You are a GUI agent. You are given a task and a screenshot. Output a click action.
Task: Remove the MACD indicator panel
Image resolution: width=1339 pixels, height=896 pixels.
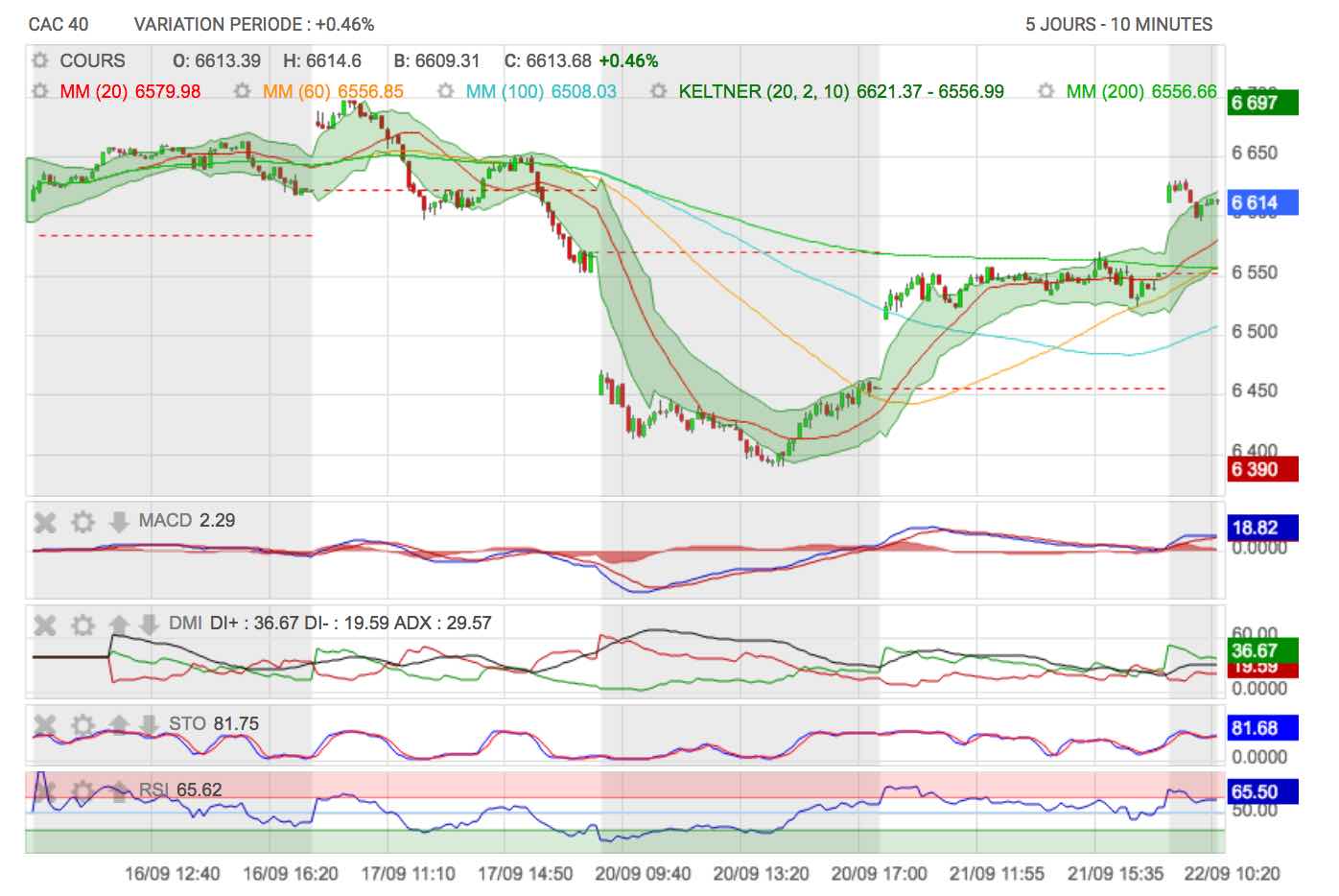pos(45,522)
